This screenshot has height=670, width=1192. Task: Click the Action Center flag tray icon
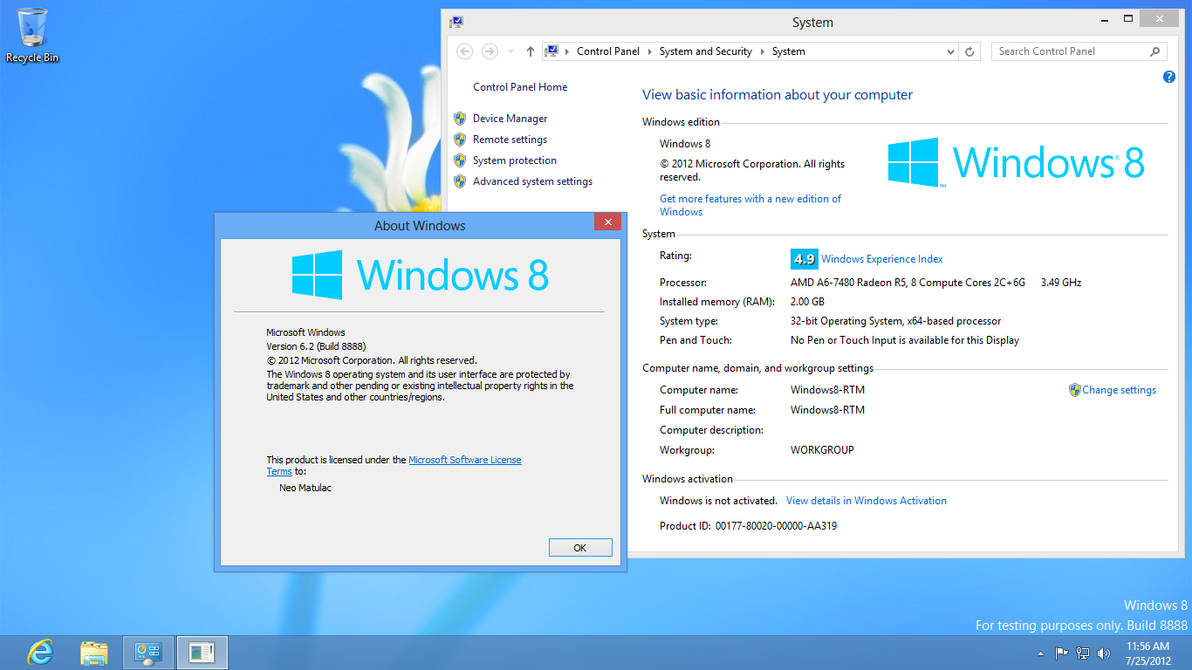(x=1061, y=653)
